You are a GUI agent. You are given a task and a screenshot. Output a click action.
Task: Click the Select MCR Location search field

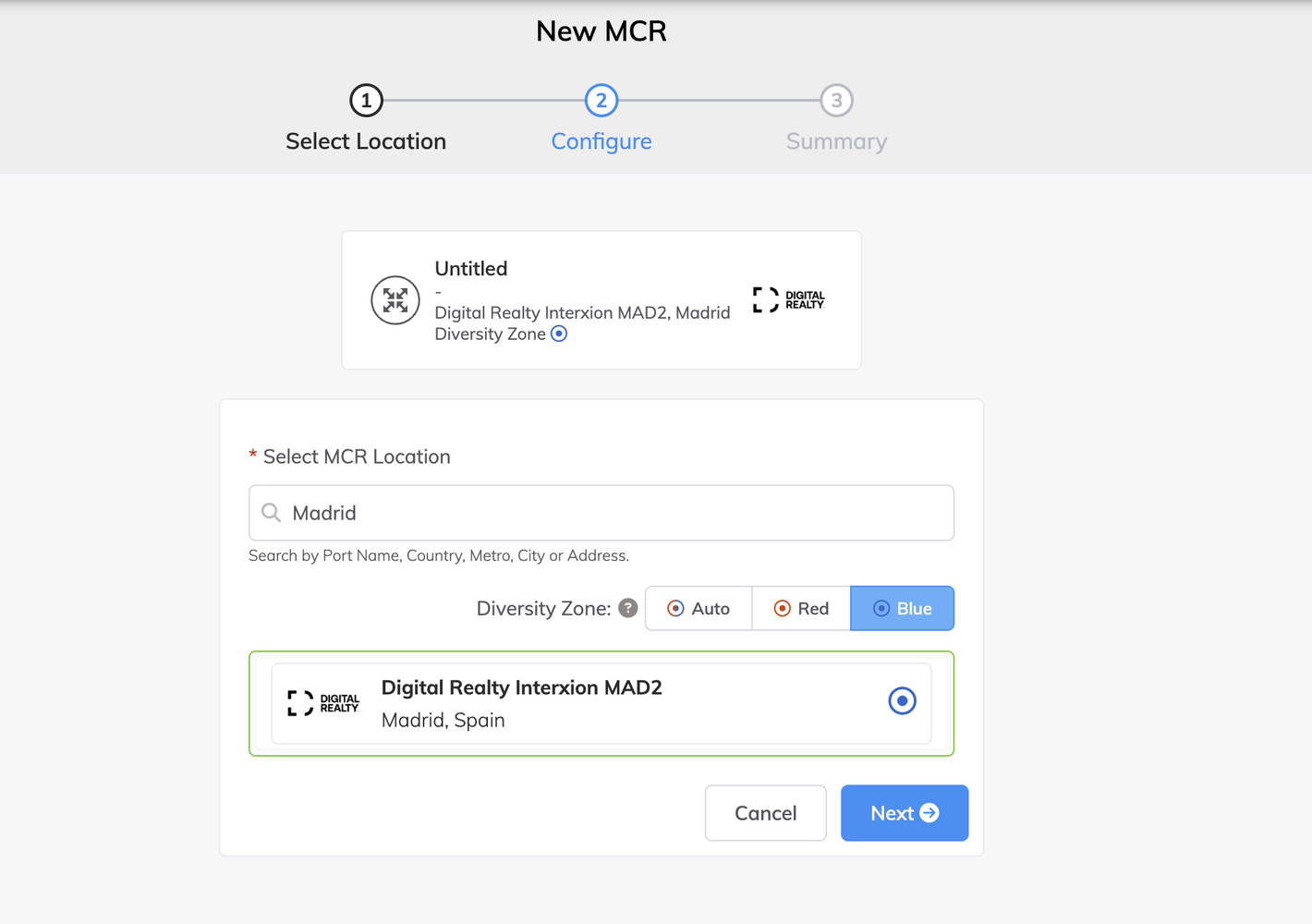(601, 513)
